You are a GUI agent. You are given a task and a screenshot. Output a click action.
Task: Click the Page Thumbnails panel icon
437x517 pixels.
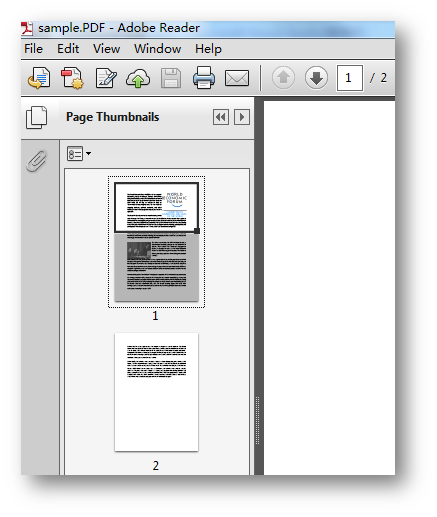(37, 117)
